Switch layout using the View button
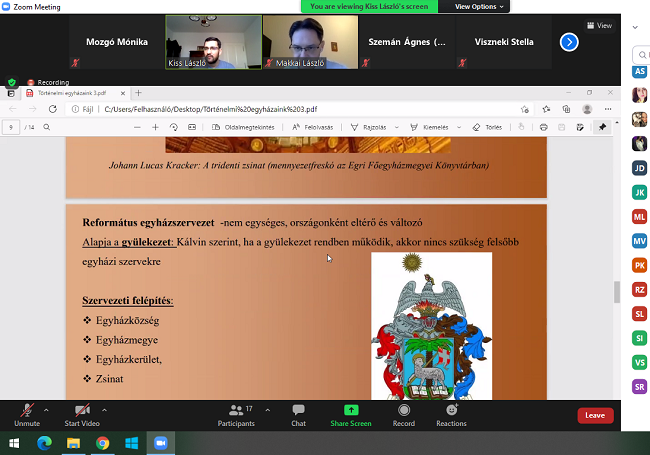This screenshot has height=455, width=650. point(599,26)
